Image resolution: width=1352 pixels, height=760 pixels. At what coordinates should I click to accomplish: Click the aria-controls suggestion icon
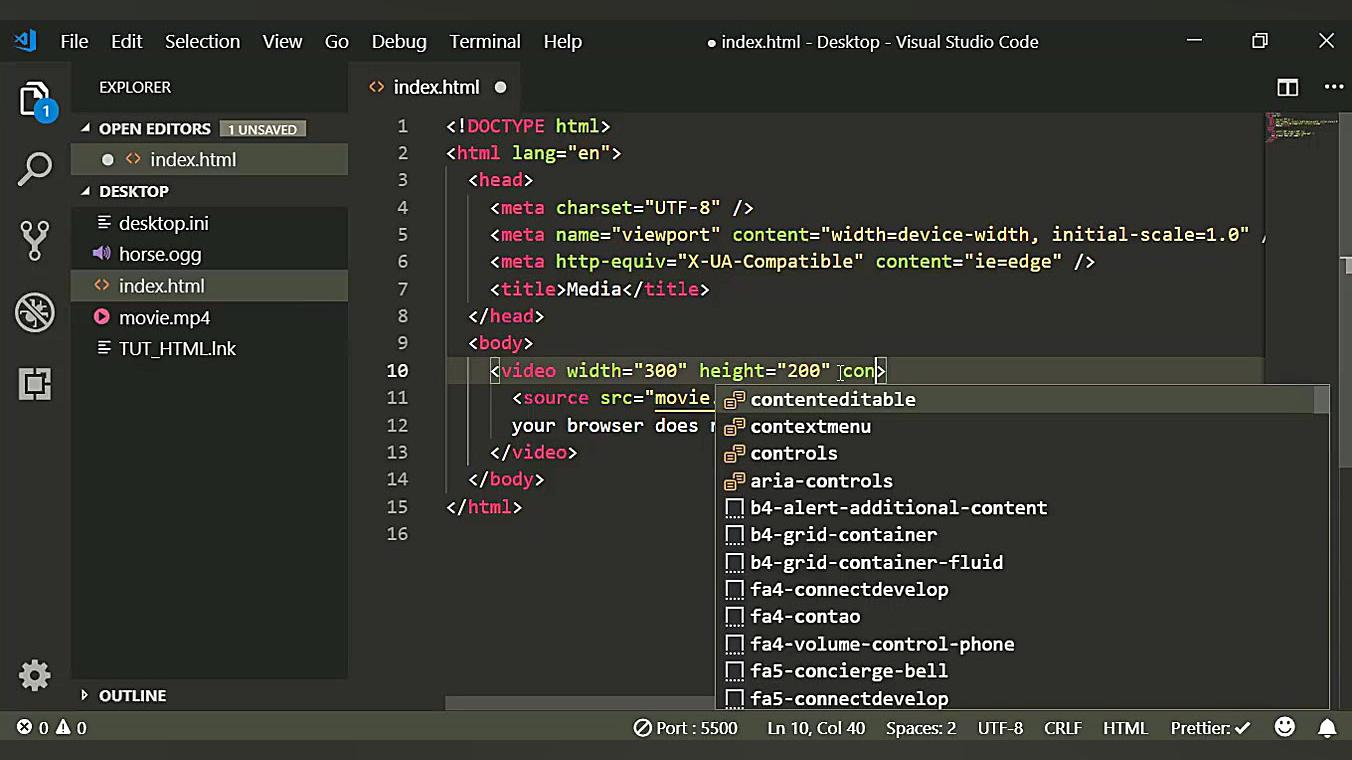(x=735, y=481)
